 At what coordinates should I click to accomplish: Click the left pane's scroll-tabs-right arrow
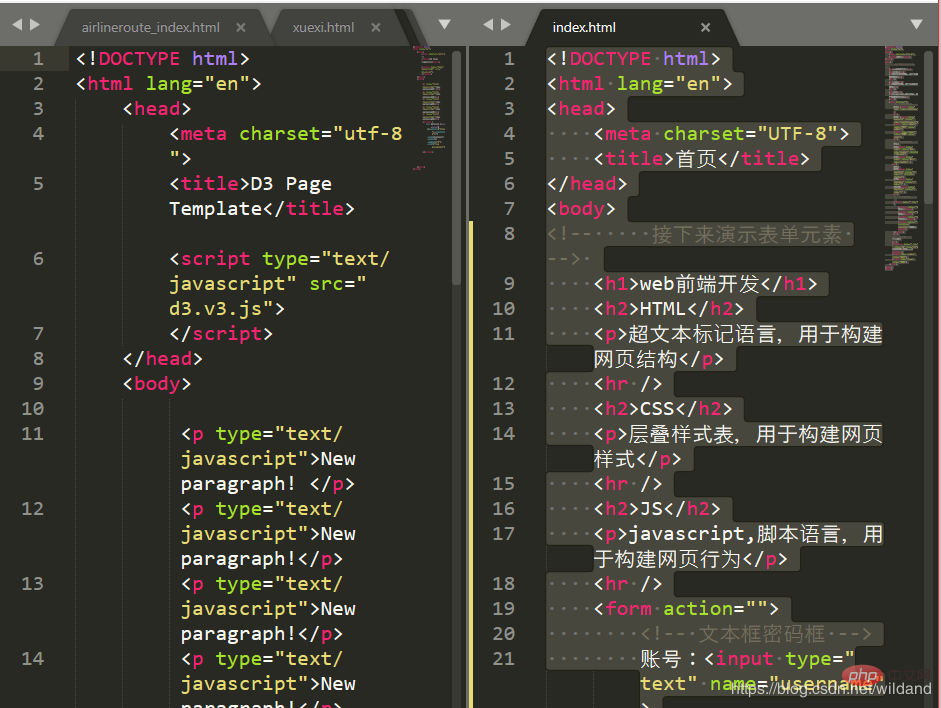click(x=36, y=24)
